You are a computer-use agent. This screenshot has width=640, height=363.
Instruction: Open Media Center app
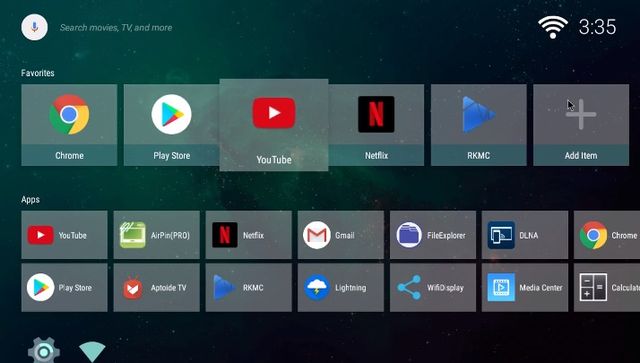(x=525, y=287)
